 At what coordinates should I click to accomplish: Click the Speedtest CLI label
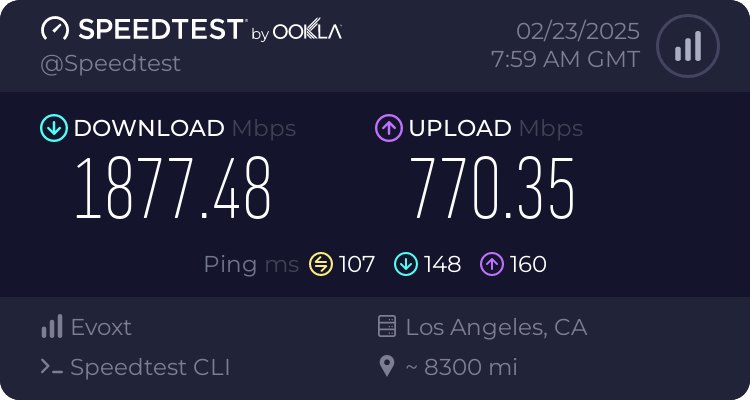point(150,367)
